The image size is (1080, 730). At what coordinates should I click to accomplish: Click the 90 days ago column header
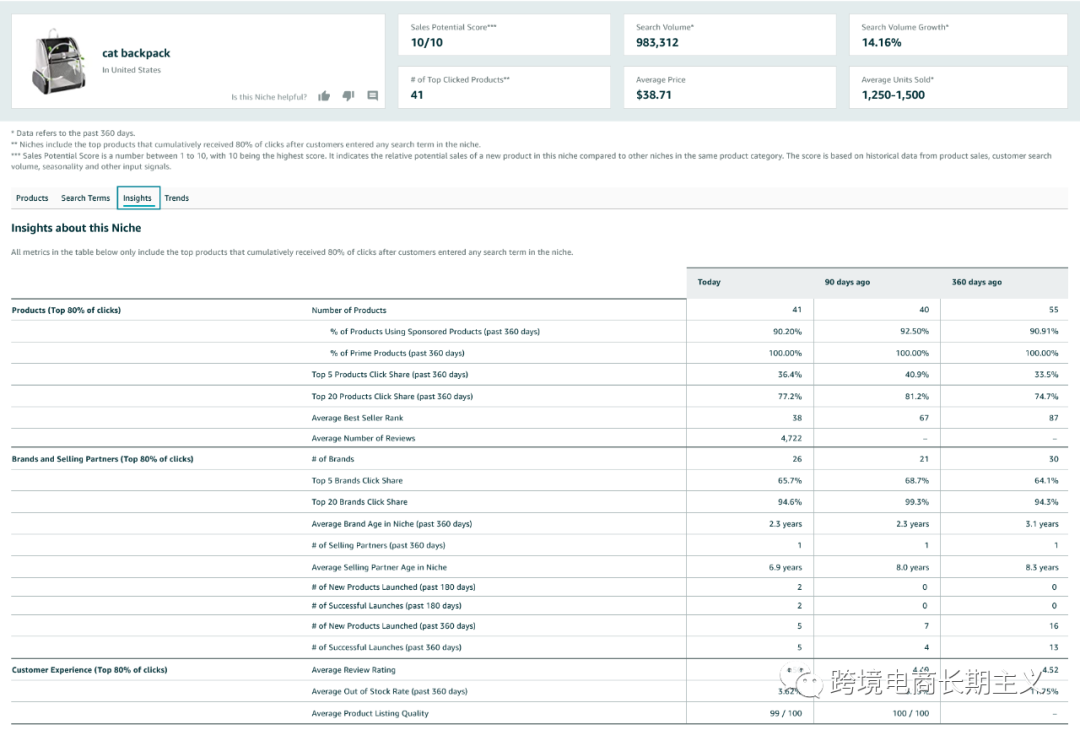click(847, 282)
